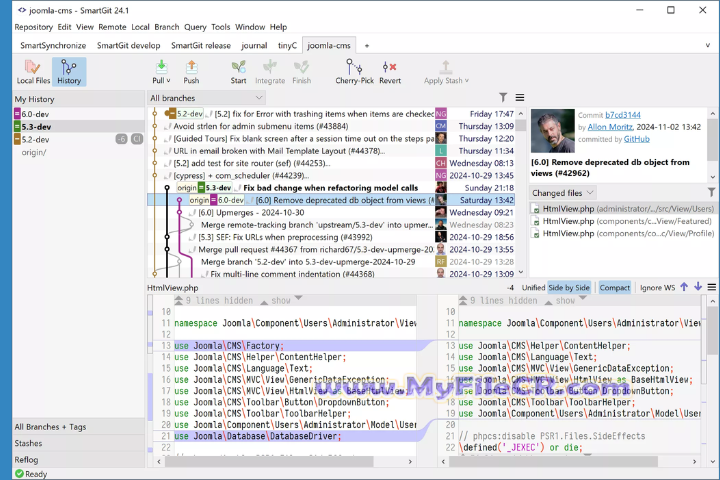
Task: Open the Pull dropdown arrow
Action: [169, 81]
